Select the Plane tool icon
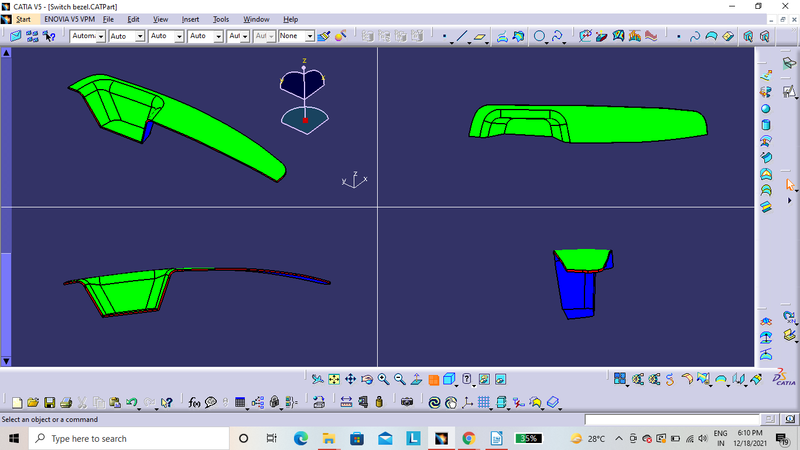The width and height of the screenshot is (800, 450). tap(479, 36)
